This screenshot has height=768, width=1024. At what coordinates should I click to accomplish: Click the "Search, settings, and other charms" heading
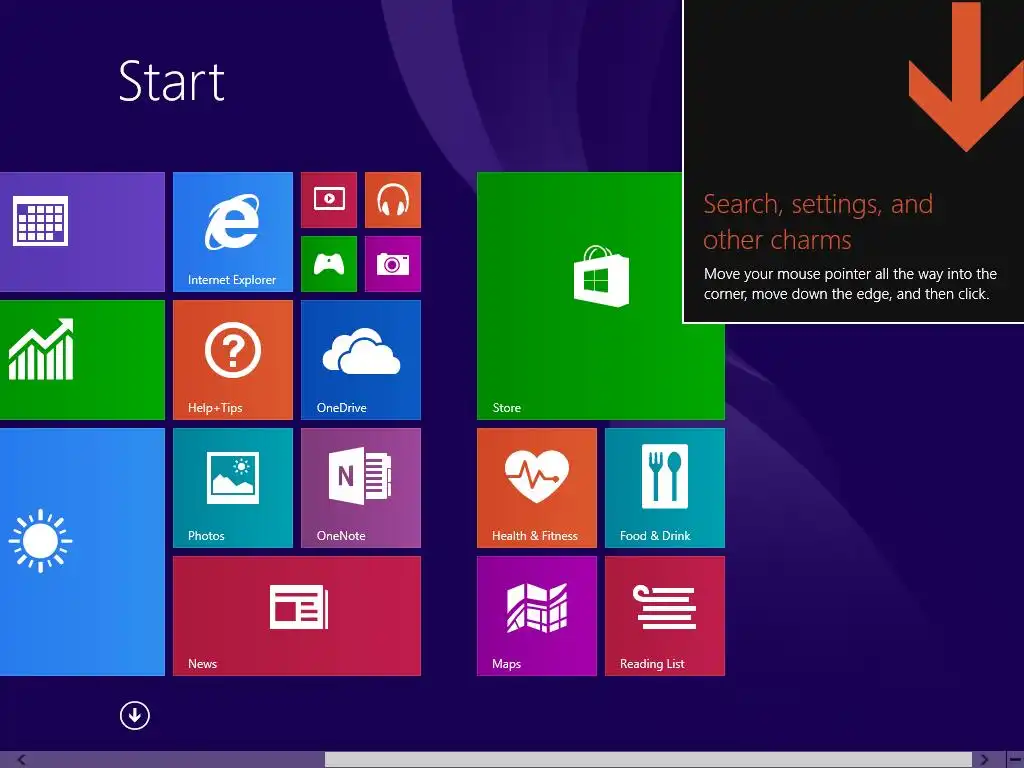tap(818, 222)
